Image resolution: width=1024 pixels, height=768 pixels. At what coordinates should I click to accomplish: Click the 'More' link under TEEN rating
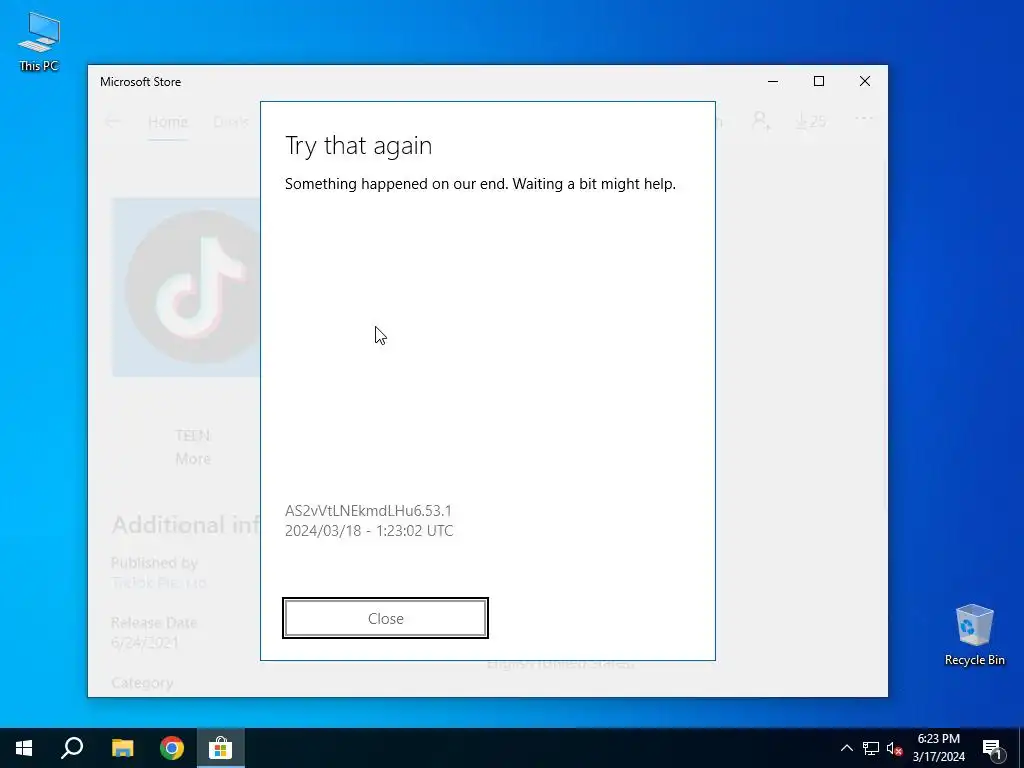(x=193, y=458)
